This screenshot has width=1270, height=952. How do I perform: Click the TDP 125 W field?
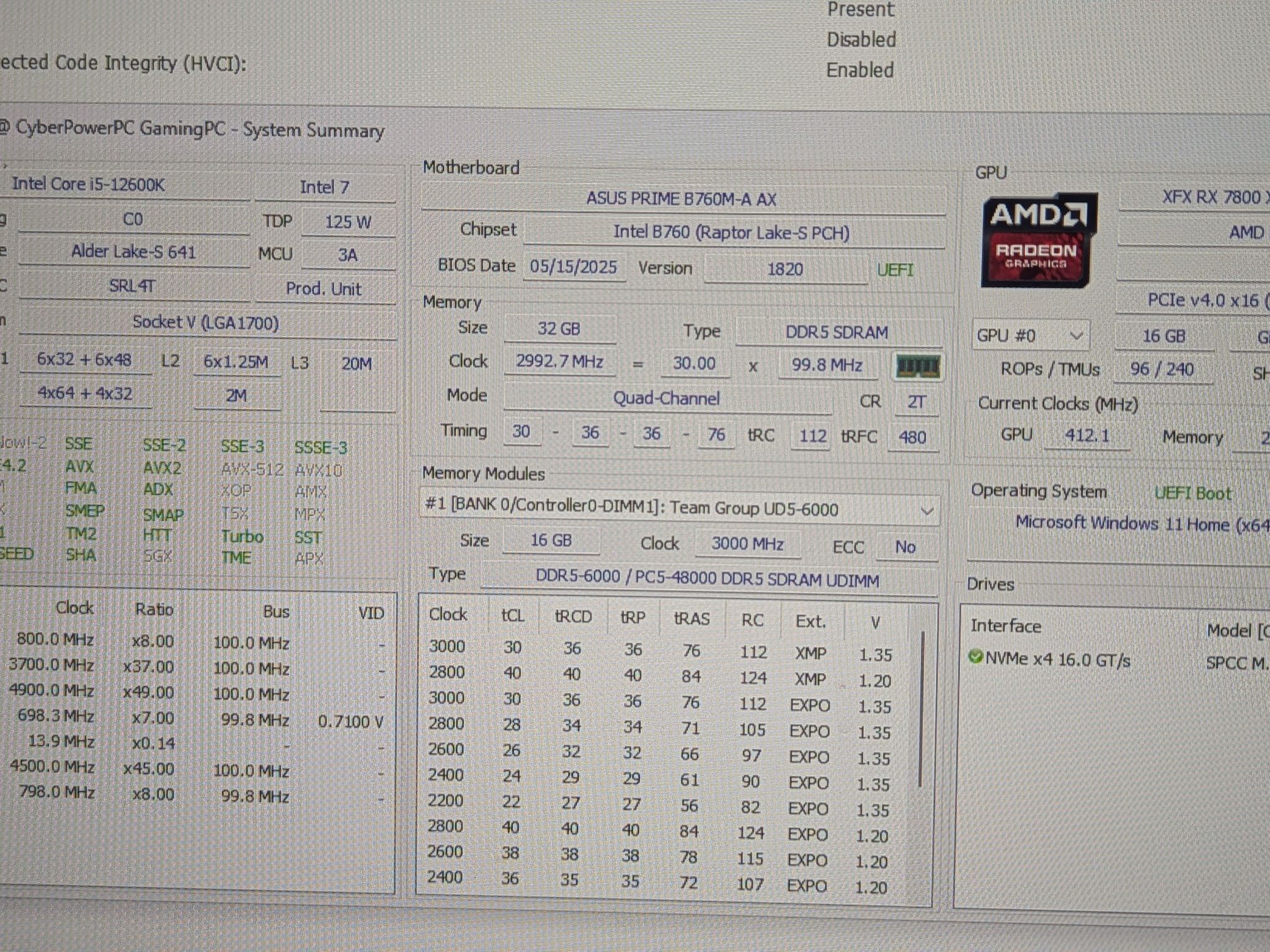click(348, 222)
